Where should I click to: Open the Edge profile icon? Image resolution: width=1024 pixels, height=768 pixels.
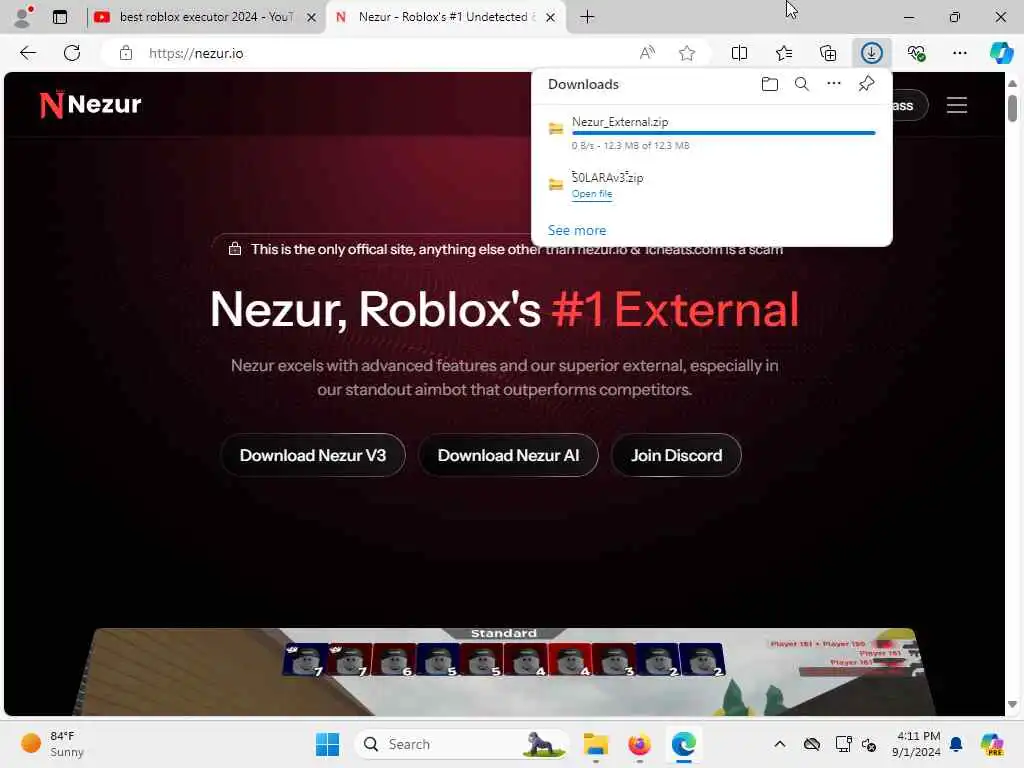(24, 17)
